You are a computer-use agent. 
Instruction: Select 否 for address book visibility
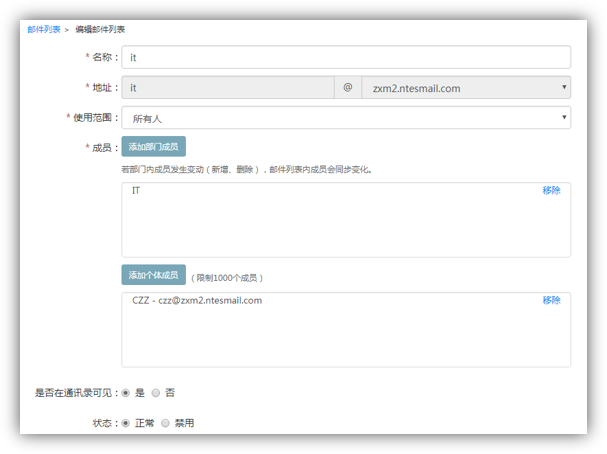[155, 393]
